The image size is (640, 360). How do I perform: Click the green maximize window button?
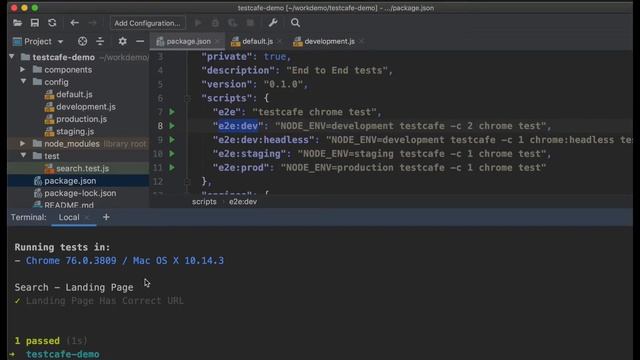pyautogui.click(x=35, y=8)
